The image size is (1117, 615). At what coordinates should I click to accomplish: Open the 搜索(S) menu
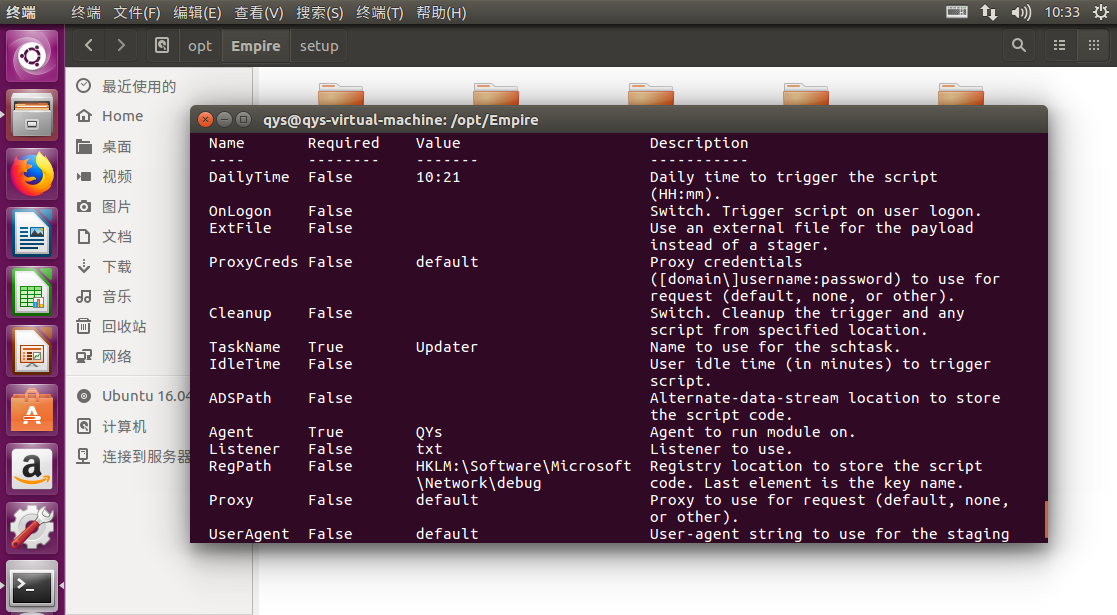pos(320,13)
